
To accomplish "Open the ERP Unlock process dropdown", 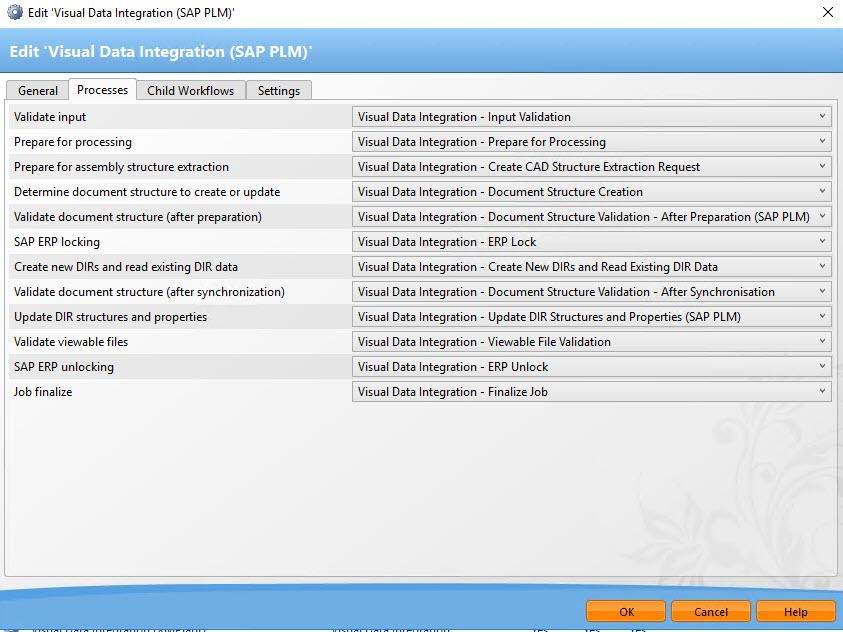I will (592, 367).
